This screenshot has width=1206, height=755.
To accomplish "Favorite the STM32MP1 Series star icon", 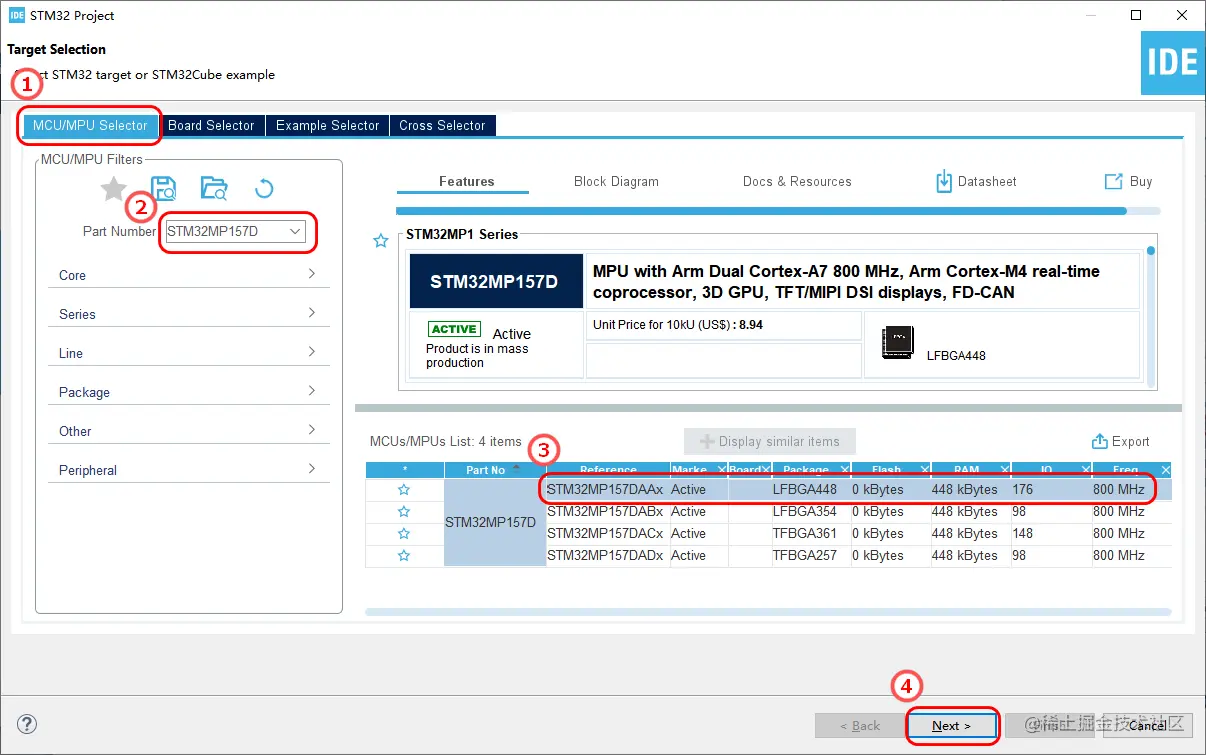I will click(x=381, y=241).
